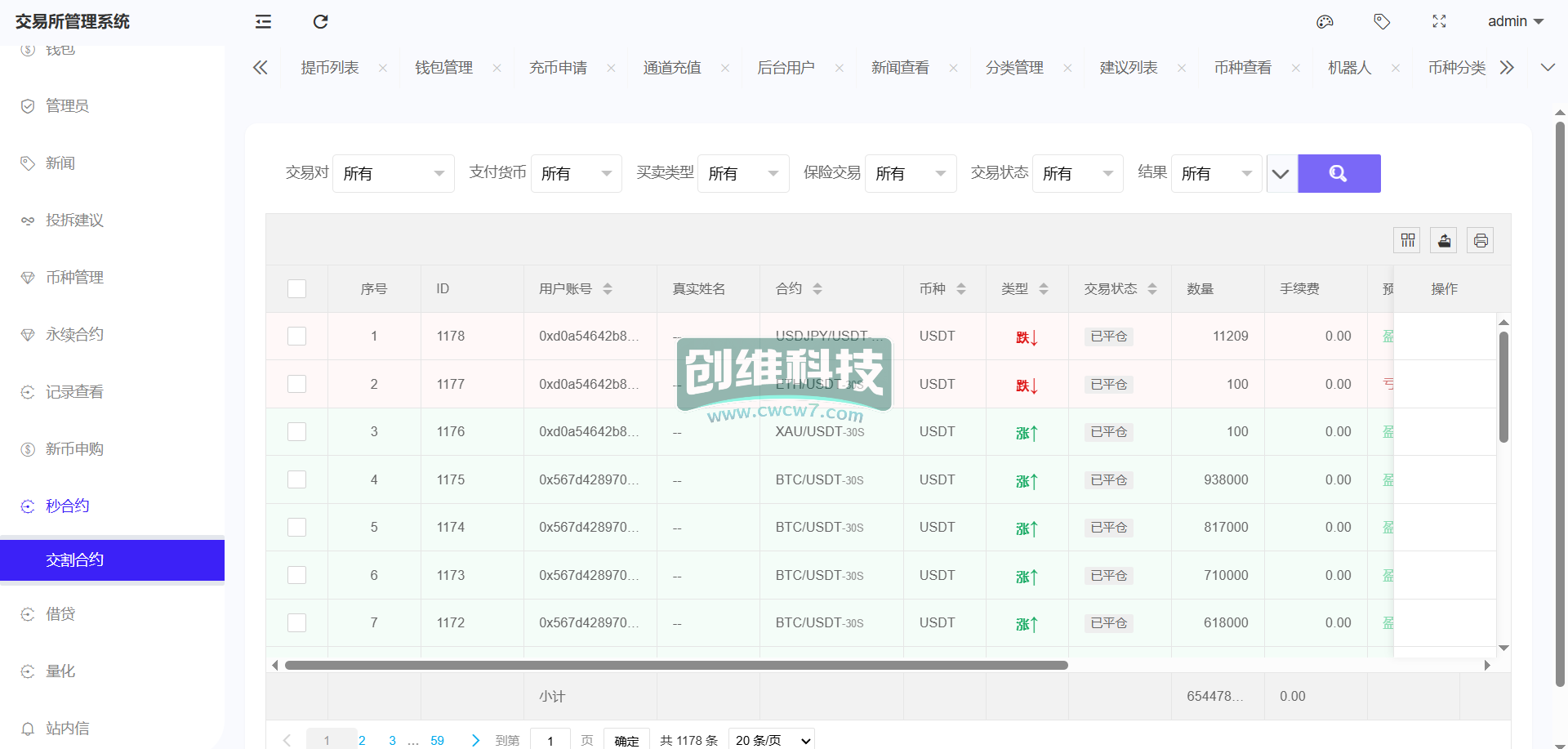The width and height of the screenshot is (1568, 749).
Task: Go to page 59 in pagination
Action: [x=437, y=740]
